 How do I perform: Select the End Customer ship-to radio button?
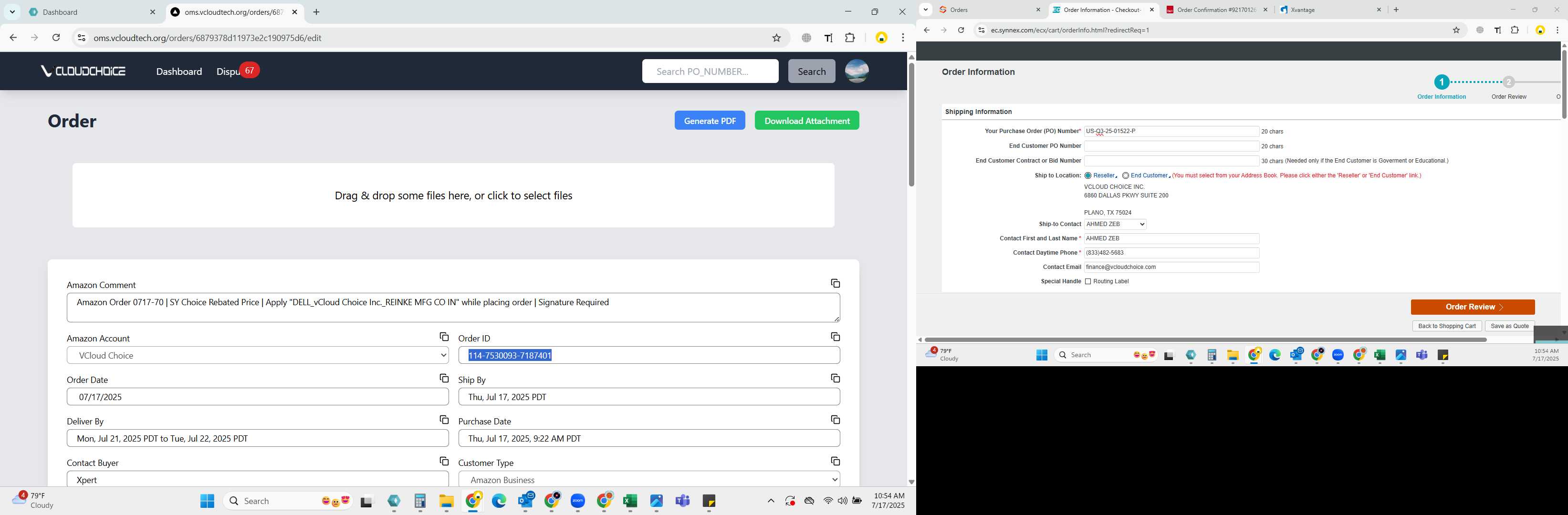tap(1126, 176)
